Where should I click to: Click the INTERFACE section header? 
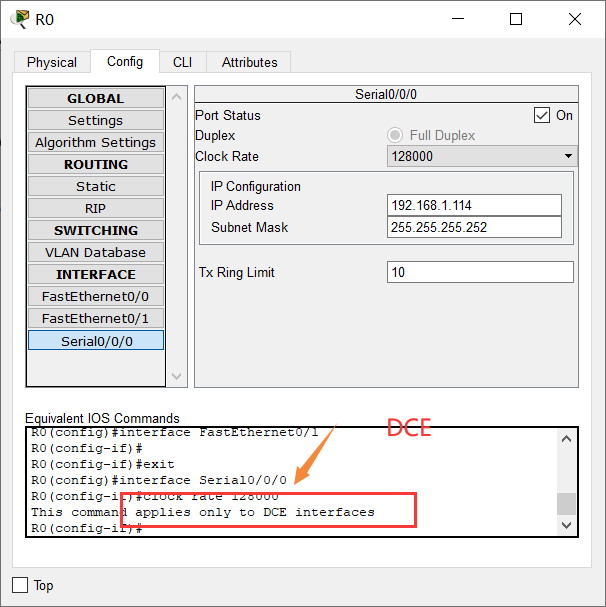point(96,274)
